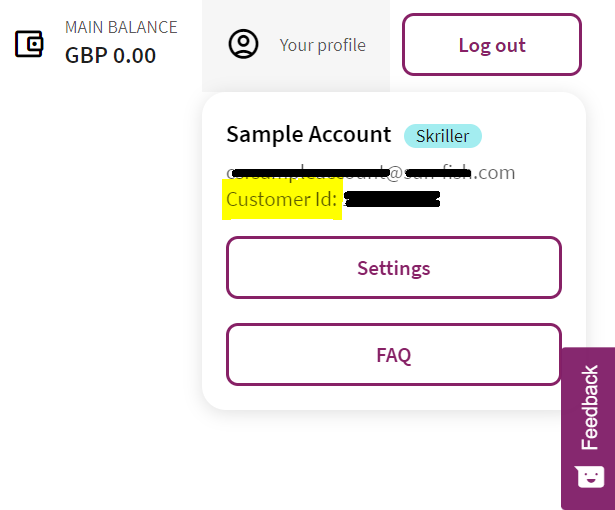Click the profile avatar icon
This screenshot has height=510, width=615.
pyautogui.click(x=243, y=44)
